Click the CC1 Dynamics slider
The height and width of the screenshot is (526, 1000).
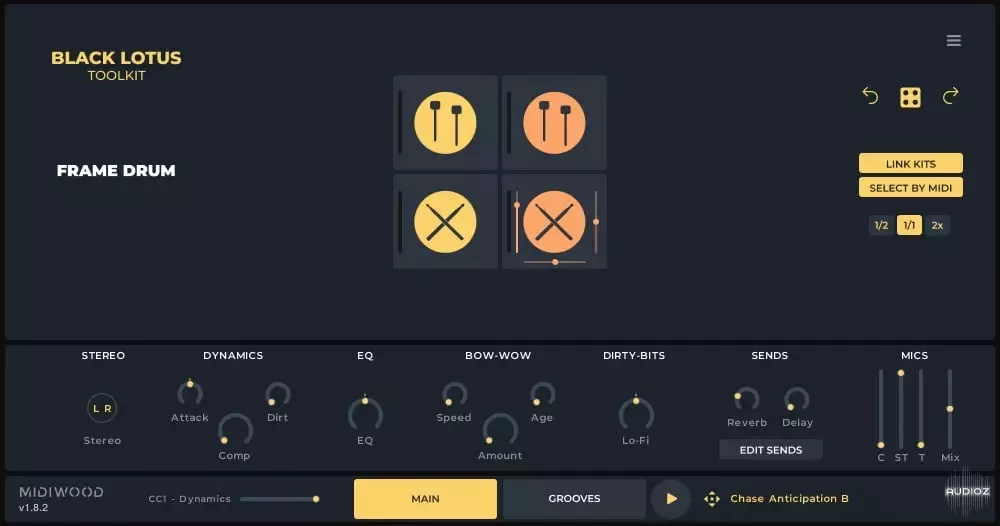pyautogui.click(x=278, y=498)
